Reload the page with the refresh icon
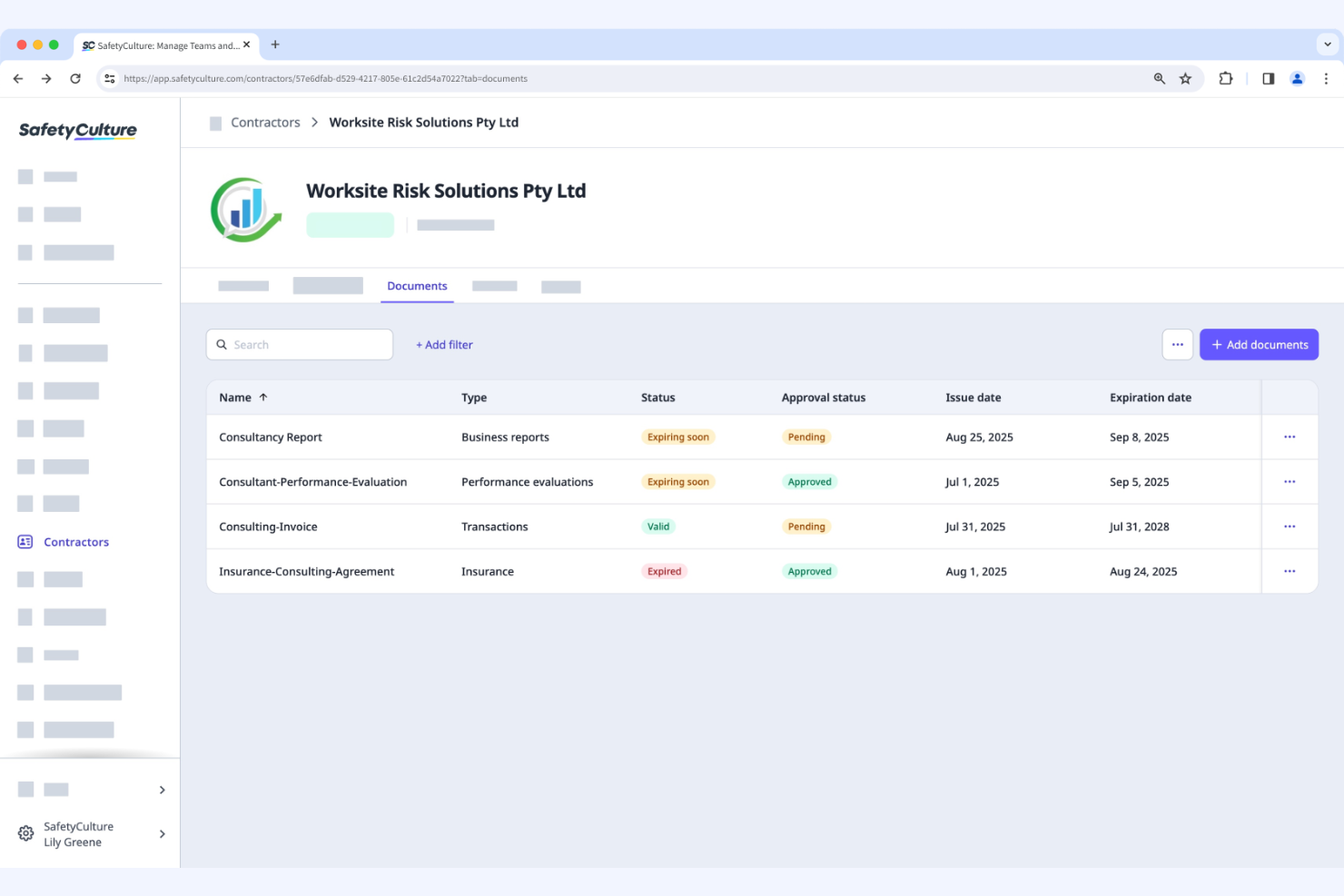This screenshot has height=896, width=1344. tap(75, 78)
